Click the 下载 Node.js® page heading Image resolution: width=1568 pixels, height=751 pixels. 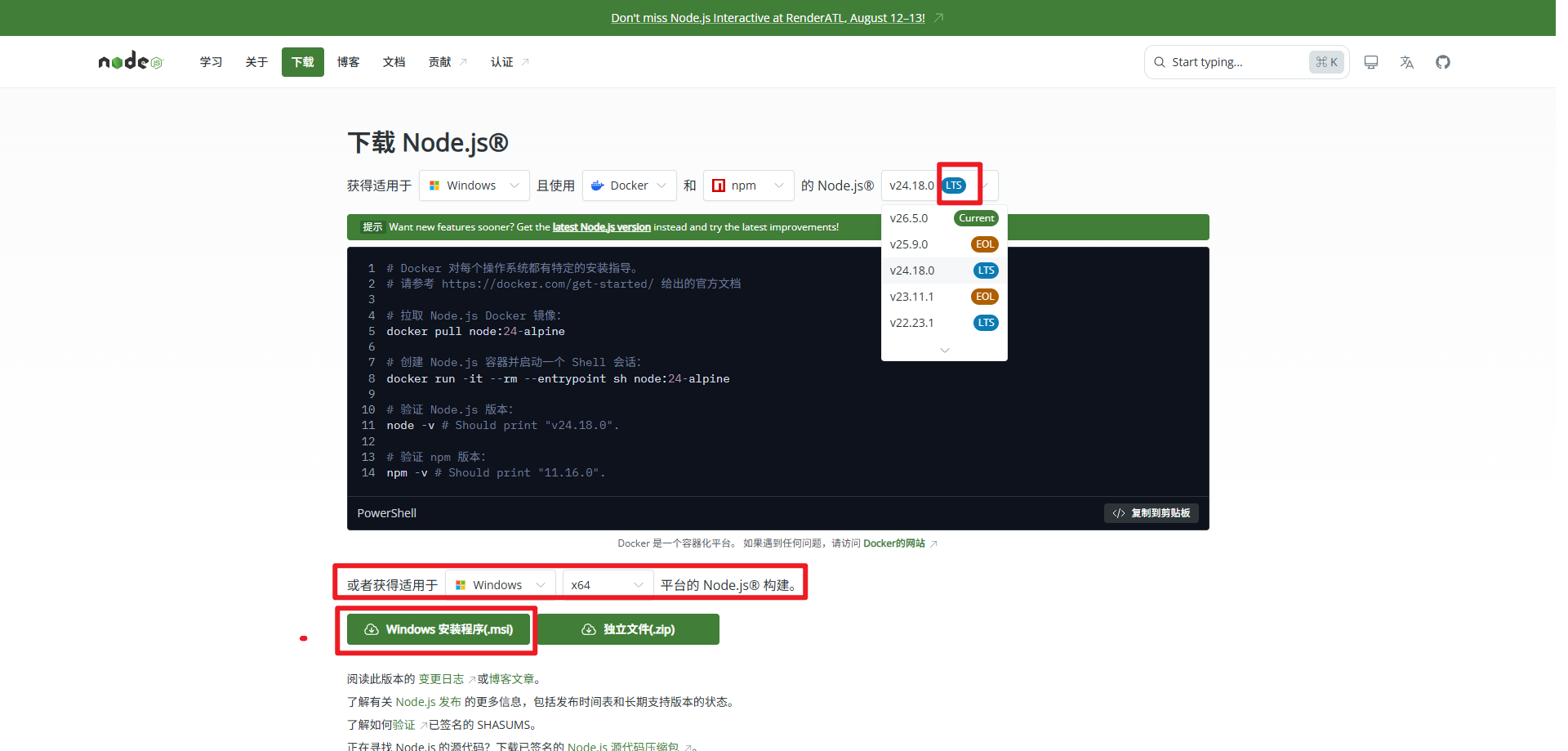428,143
